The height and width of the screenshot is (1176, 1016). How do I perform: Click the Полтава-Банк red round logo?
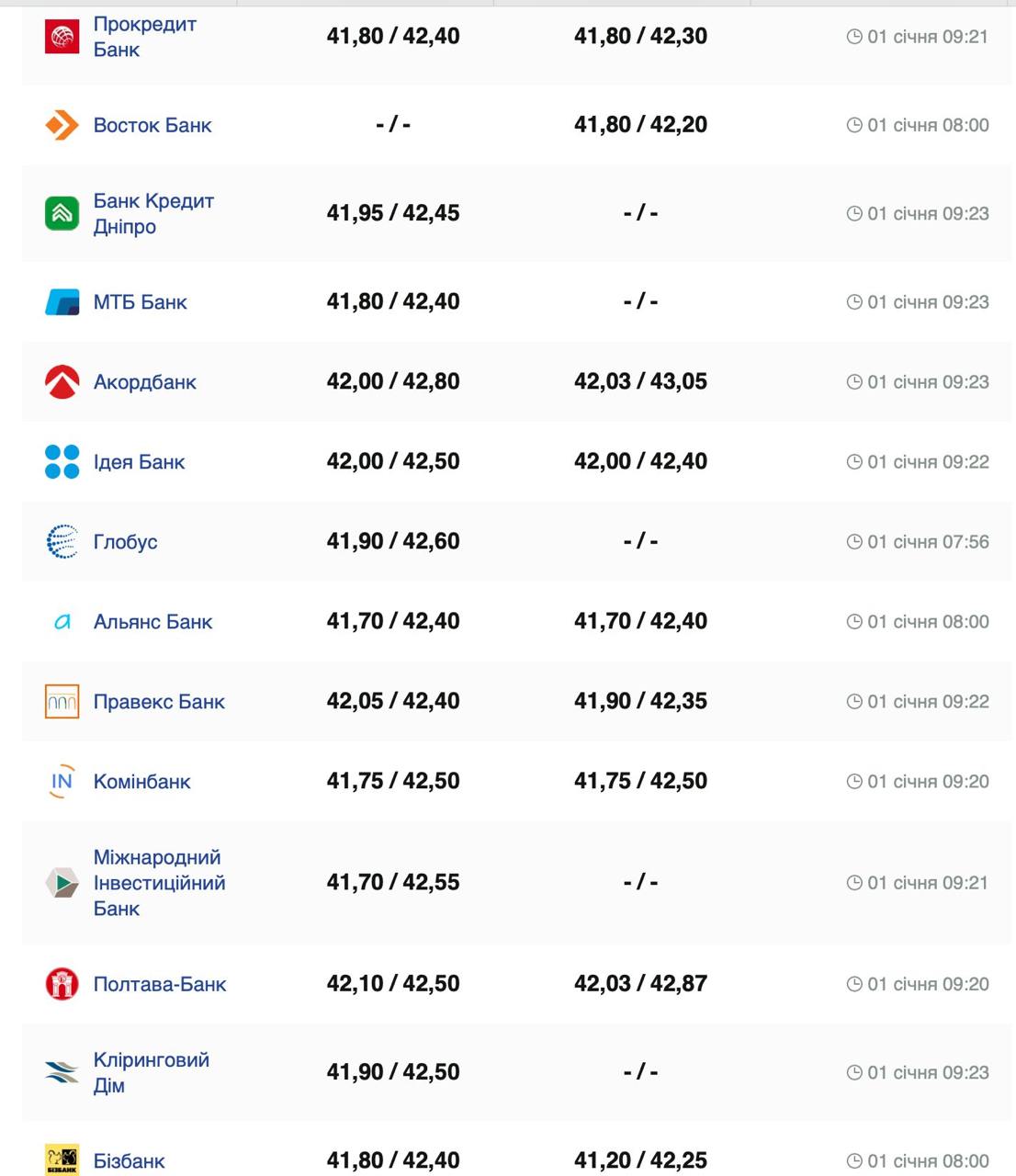pos(62,984)
